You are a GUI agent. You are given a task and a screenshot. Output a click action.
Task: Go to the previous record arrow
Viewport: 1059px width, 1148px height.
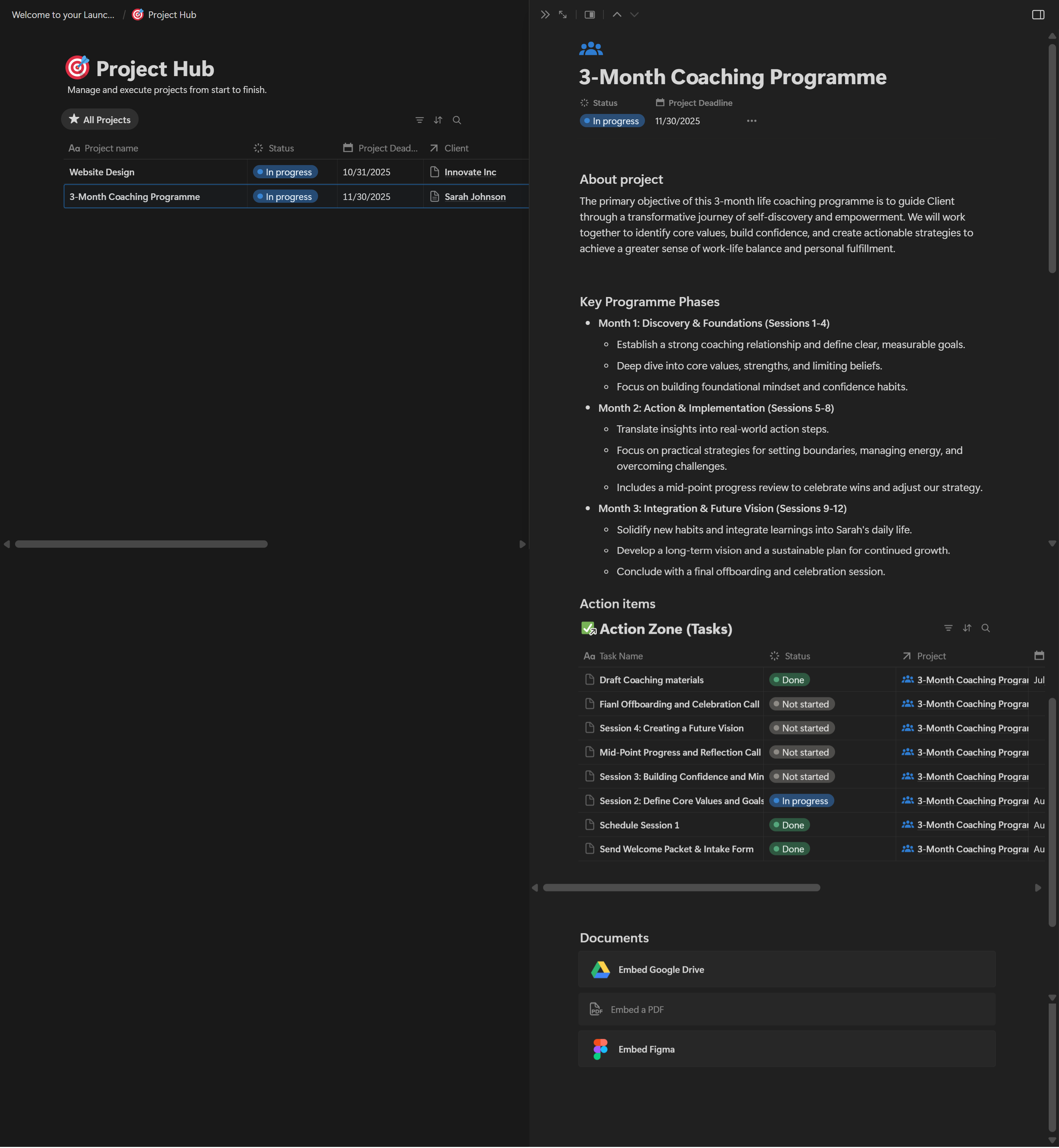617,15
